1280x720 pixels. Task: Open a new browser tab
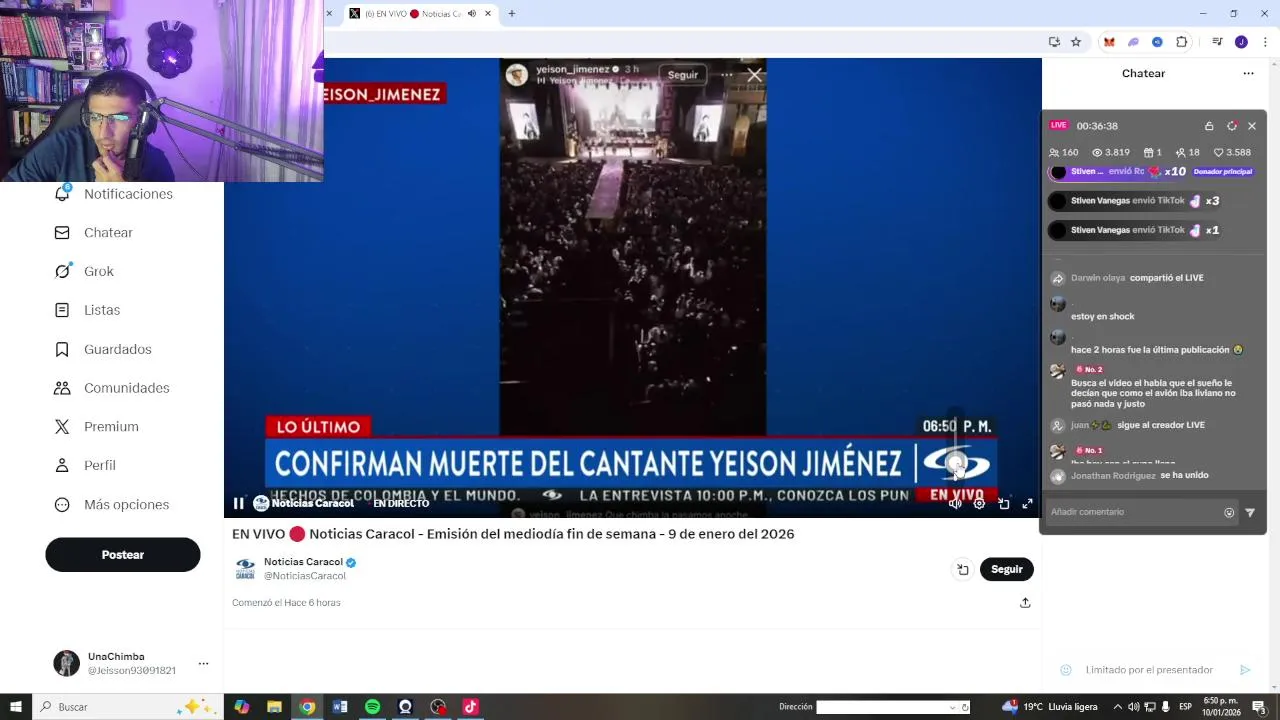click(512, 14)
